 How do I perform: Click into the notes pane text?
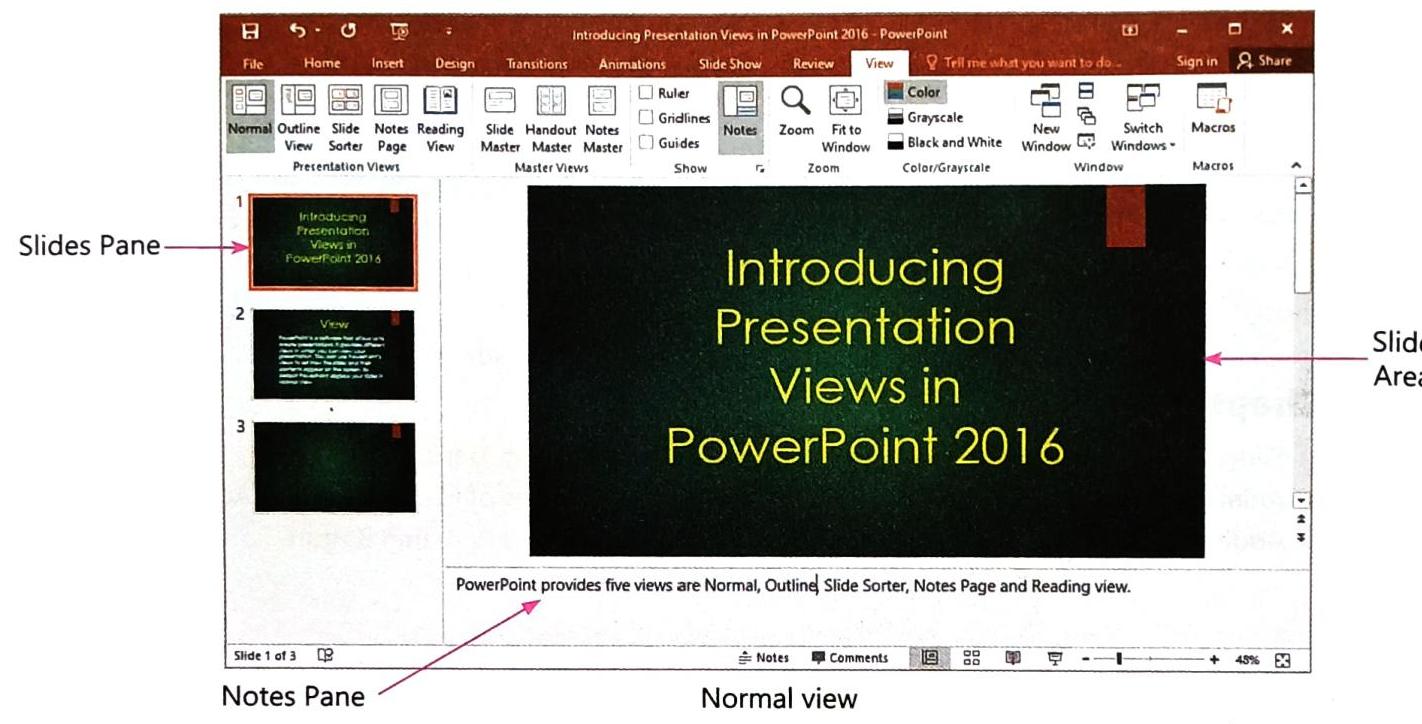click(793, 587)
